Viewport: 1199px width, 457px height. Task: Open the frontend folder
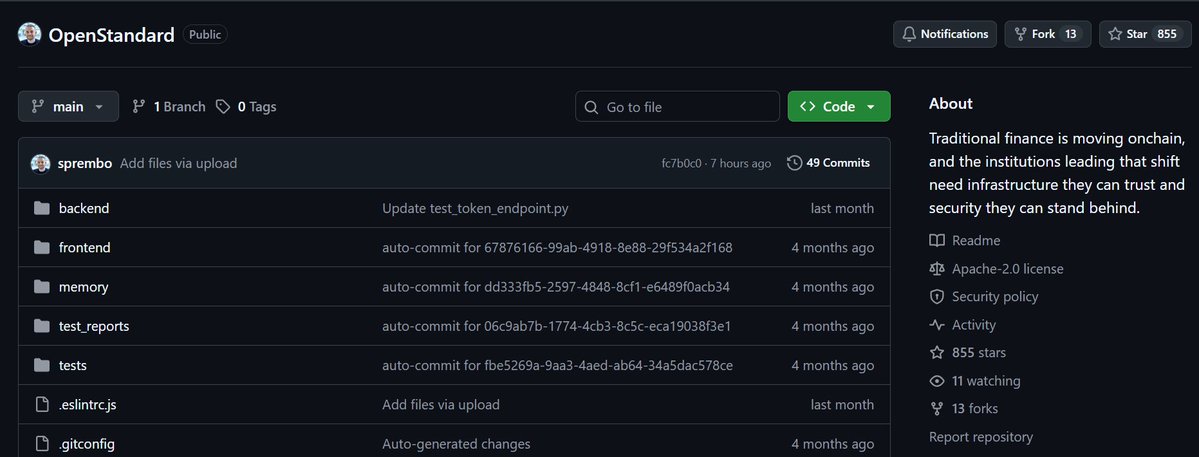pos(85,248)
